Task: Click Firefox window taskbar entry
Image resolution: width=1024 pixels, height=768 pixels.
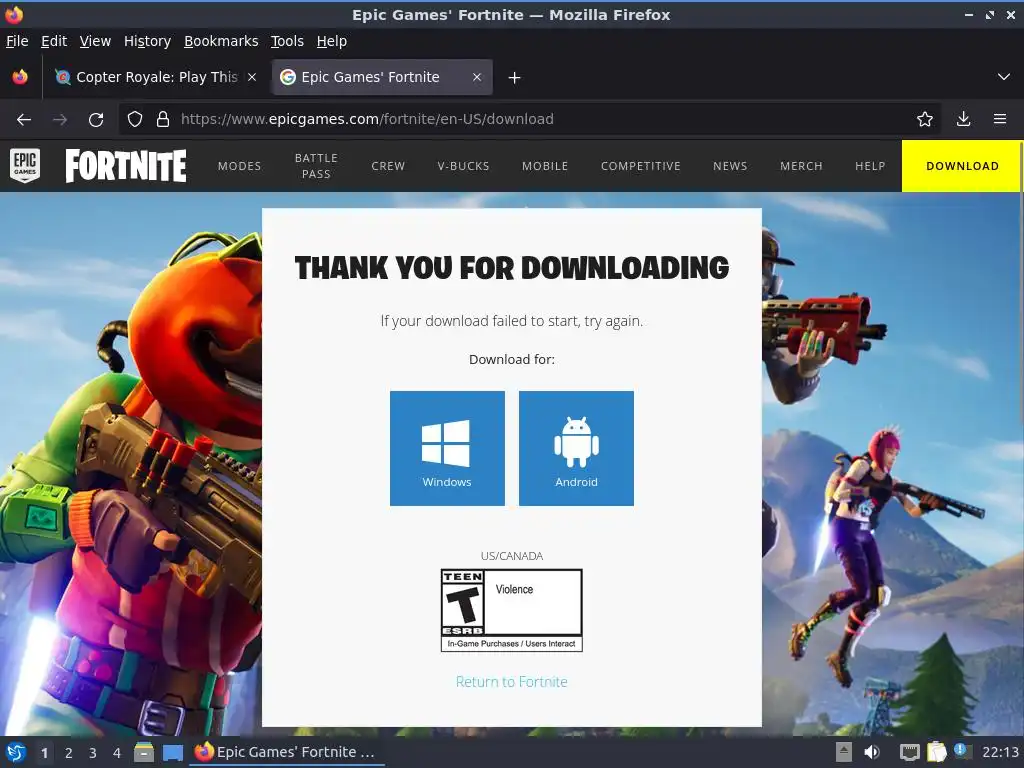Action: pos(287,752)
